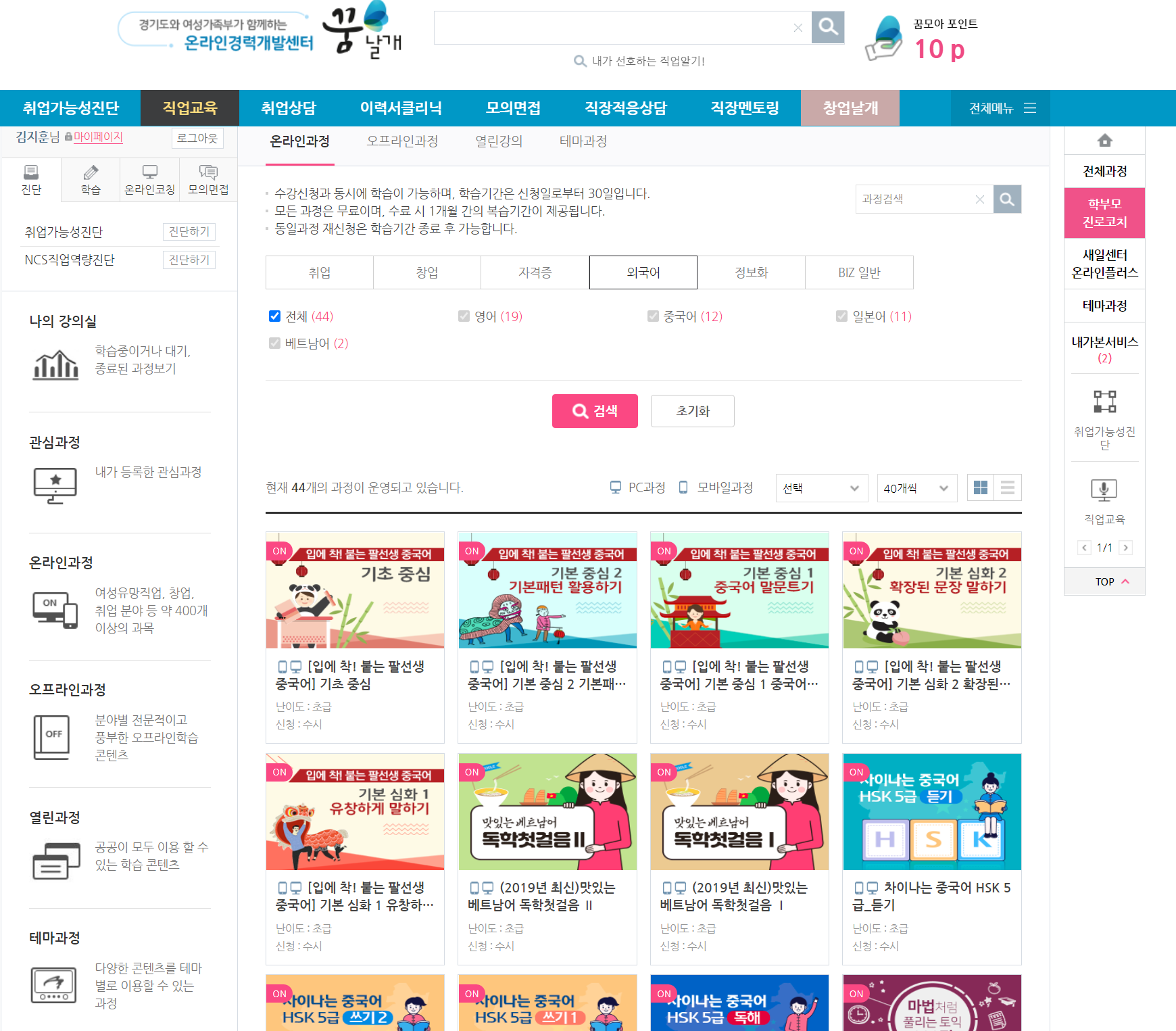Click the top search magnifier button
The image size is (1176, 1031).
click(x=828, y=27)
